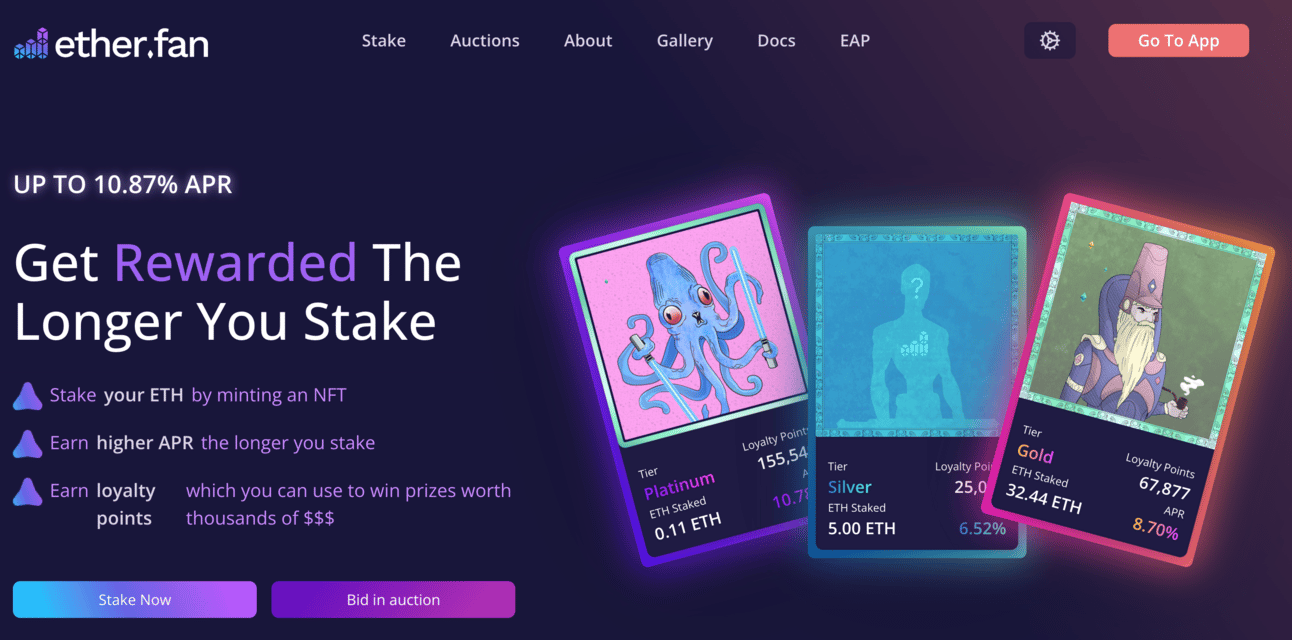Open the Docs link

(776, 41)
